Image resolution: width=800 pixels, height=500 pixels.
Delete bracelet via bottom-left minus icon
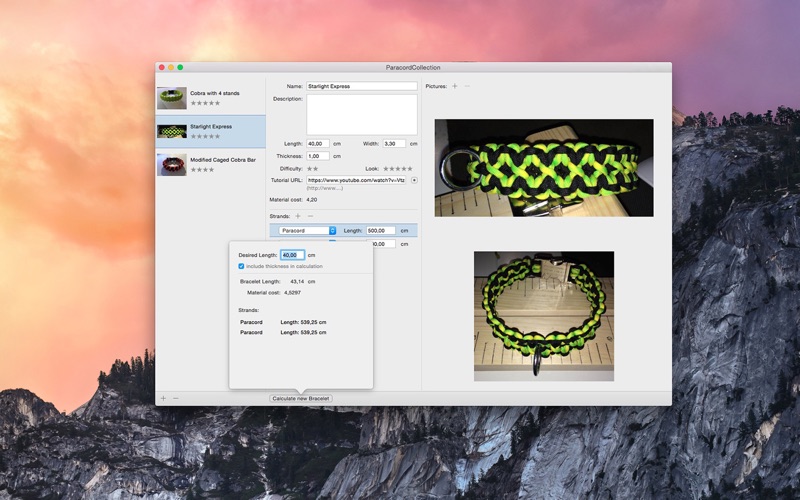[x=176, y=398]
